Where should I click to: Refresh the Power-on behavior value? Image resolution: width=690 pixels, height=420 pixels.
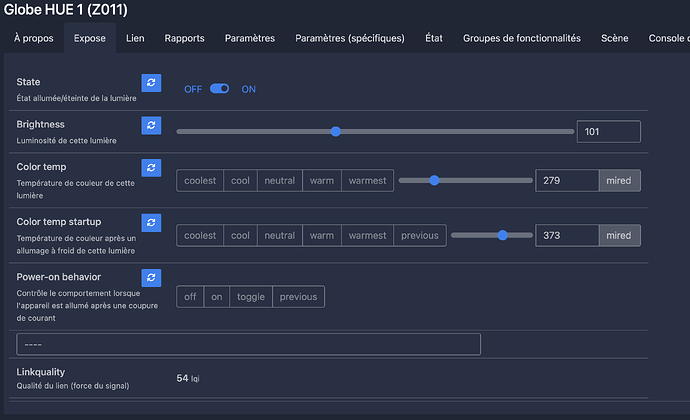(x=151, y=278)
